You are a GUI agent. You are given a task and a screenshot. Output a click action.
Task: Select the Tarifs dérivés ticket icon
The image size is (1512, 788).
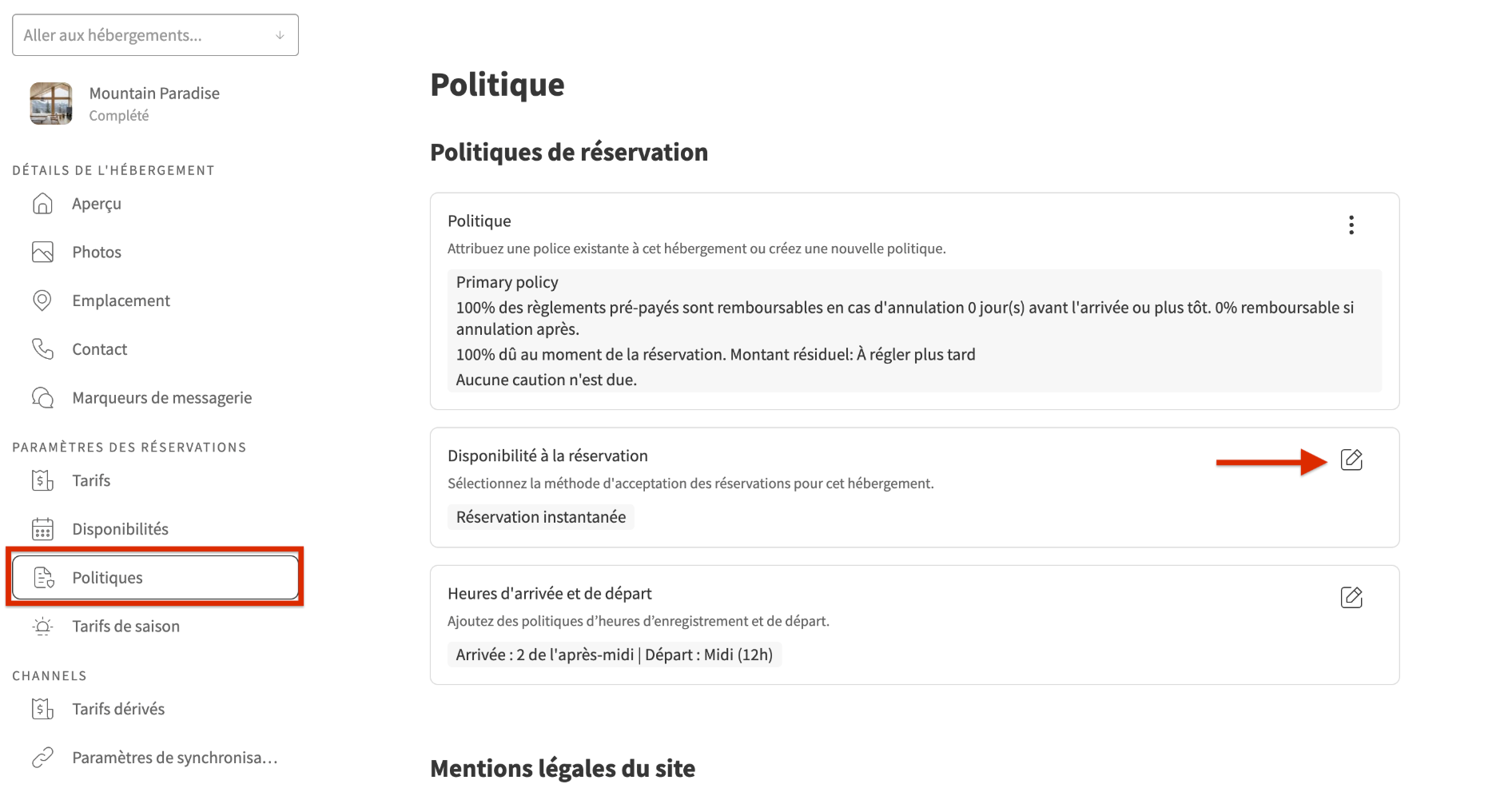click(x=42, y=708)
